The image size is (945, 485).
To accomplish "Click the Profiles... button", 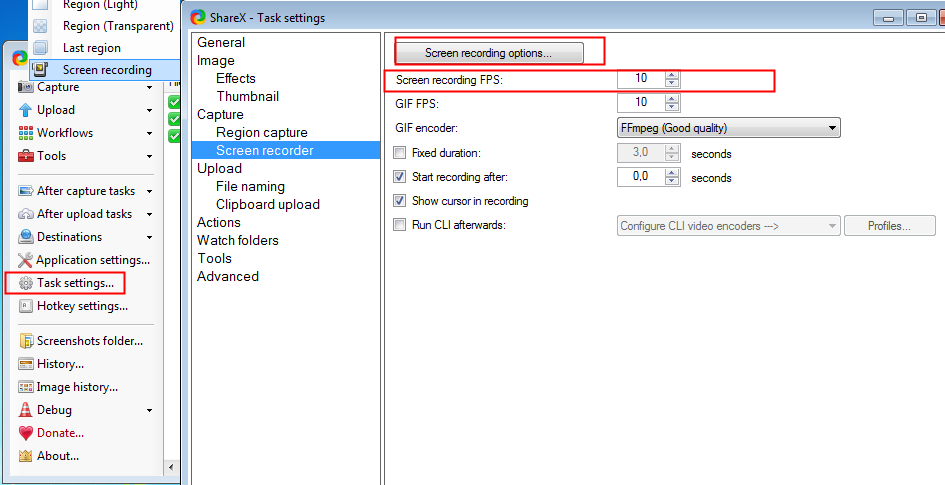I will (x=890, y=226).
